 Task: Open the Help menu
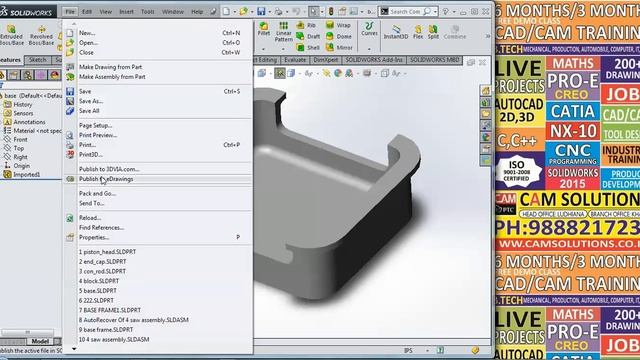(197, 12)
